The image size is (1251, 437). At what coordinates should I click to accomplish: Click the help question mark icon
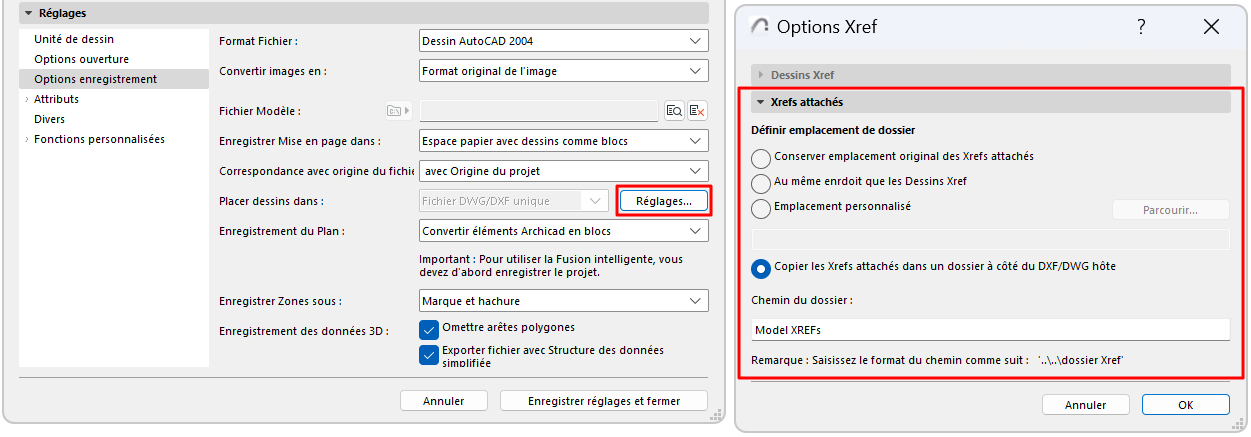[1141, 27]
